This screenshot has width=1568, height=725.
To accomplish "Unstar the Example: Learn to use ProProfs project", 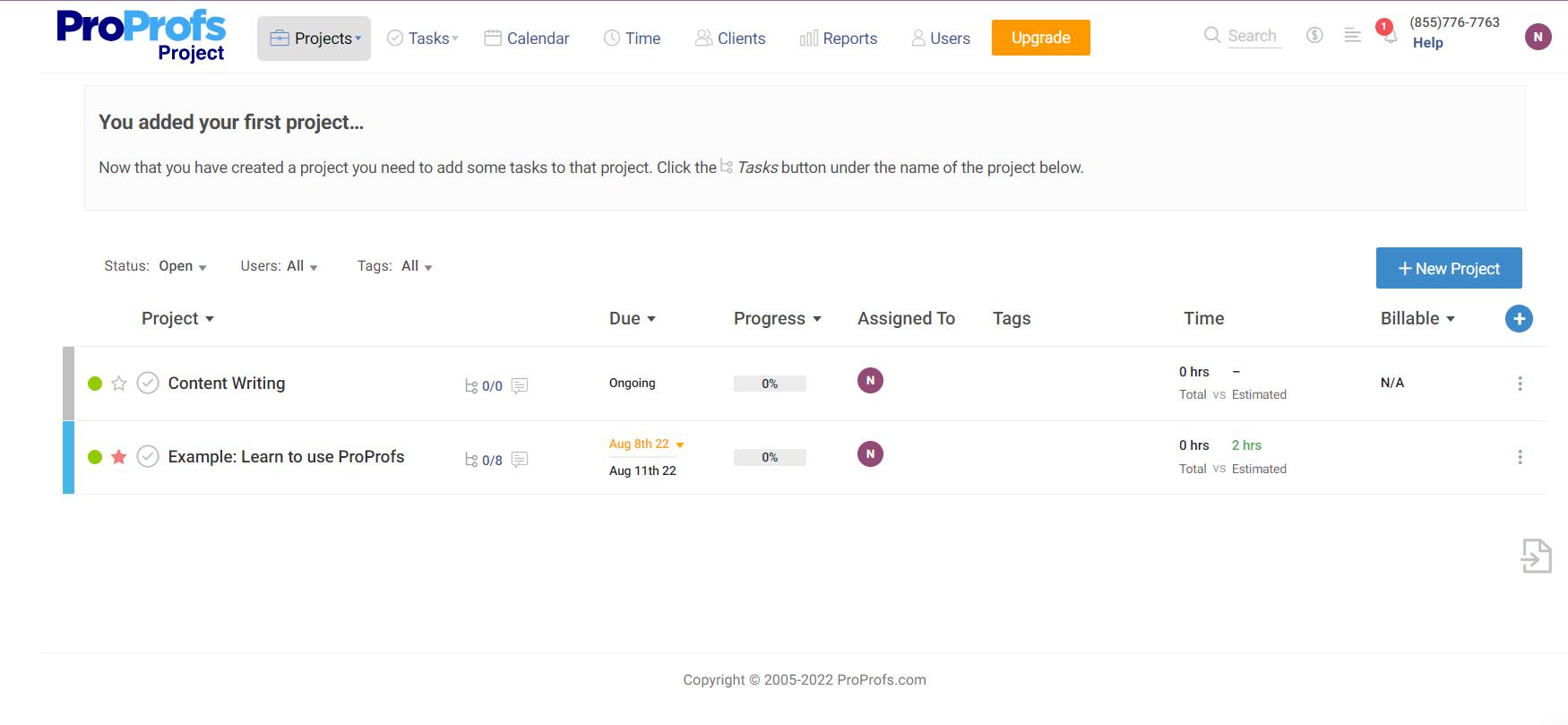I will coord(119,457).
